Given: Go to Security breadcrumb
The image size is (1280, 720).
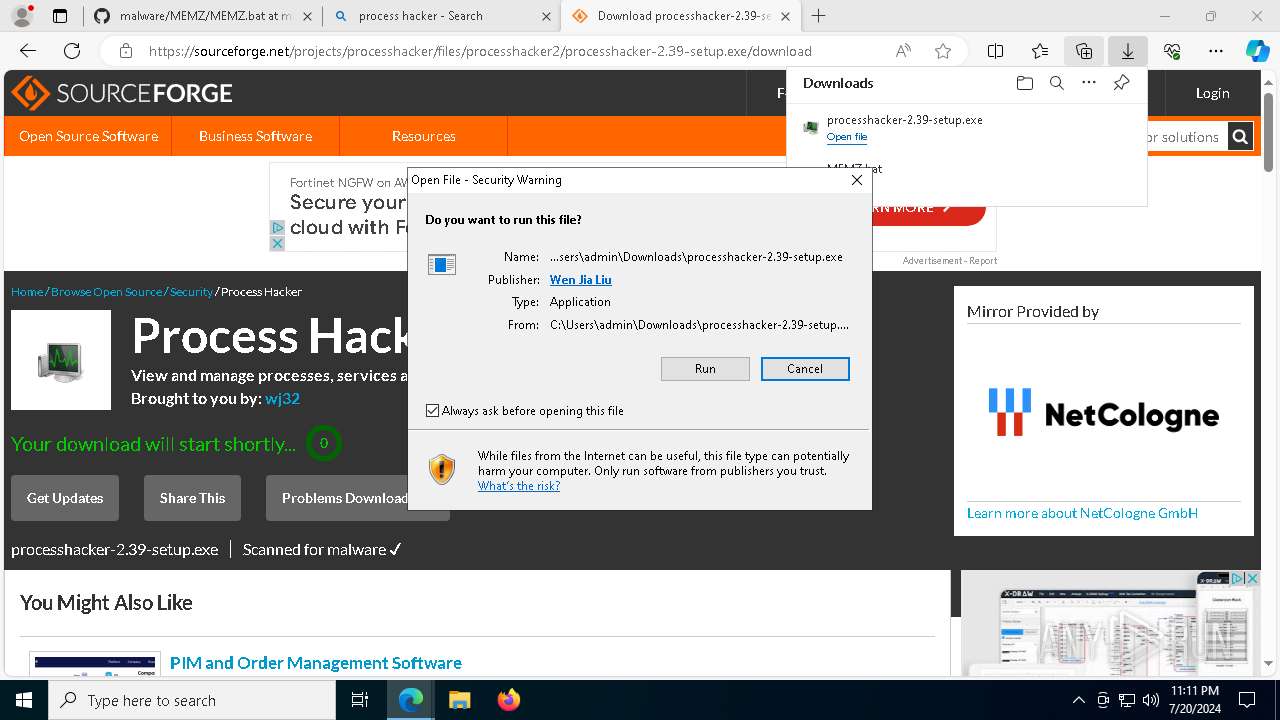Looking at the screenshot, I should pos(191,292).
